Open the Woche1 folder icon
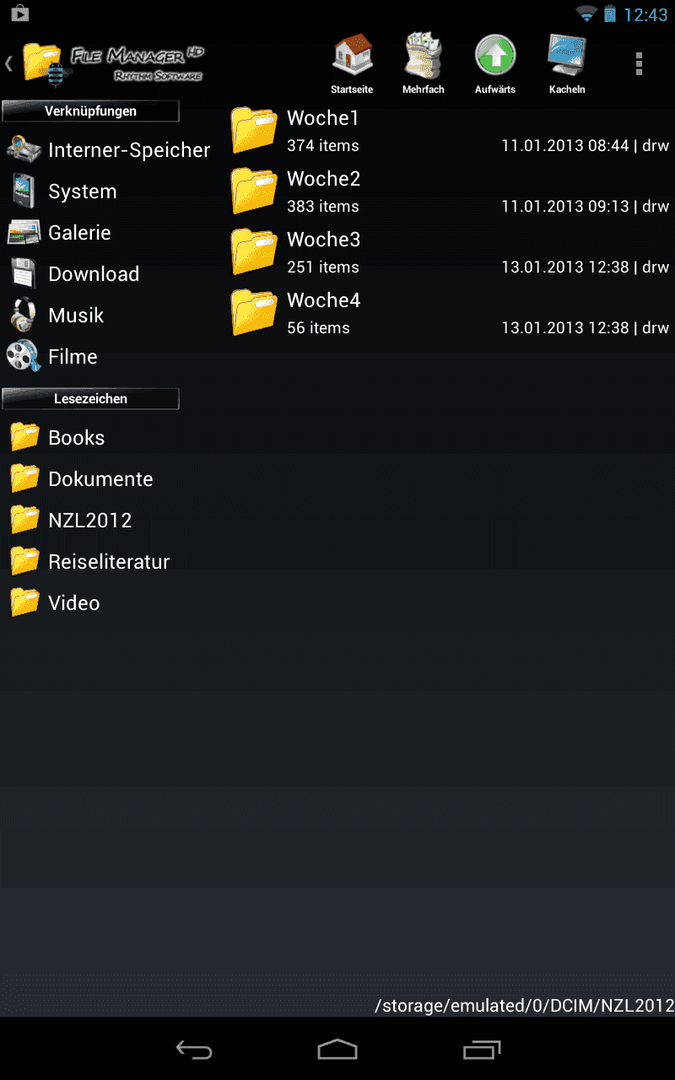 (x=253, y=129)
